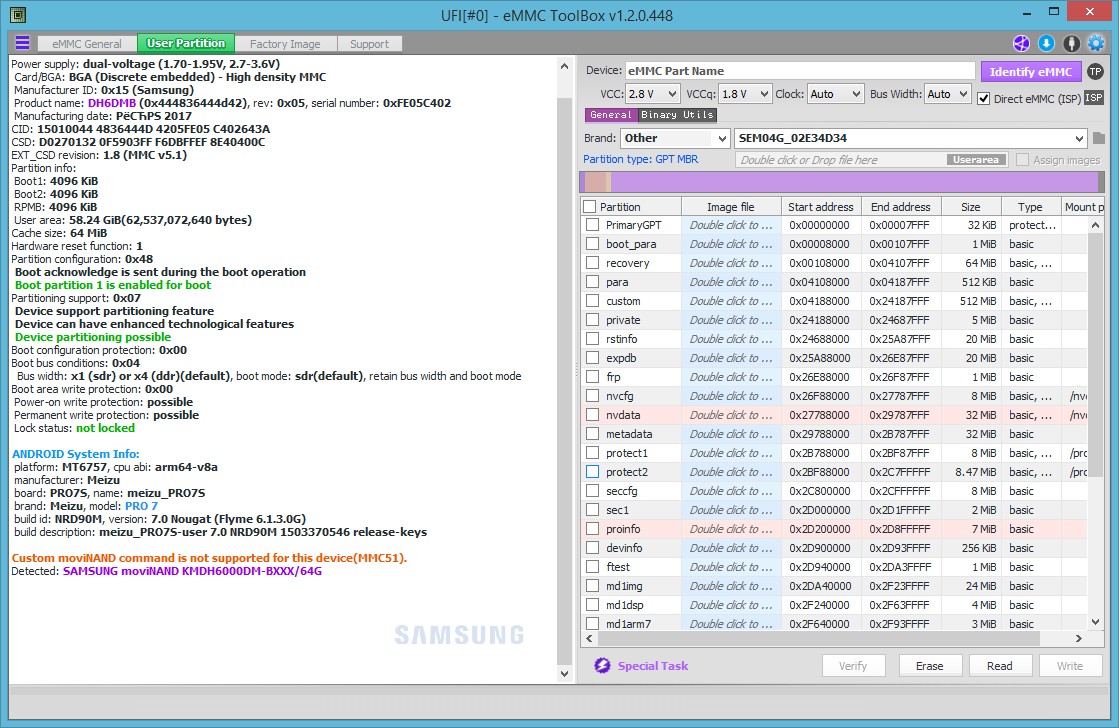Switch to eMMC General tab
1119x728 pixels.
(86, 44)
